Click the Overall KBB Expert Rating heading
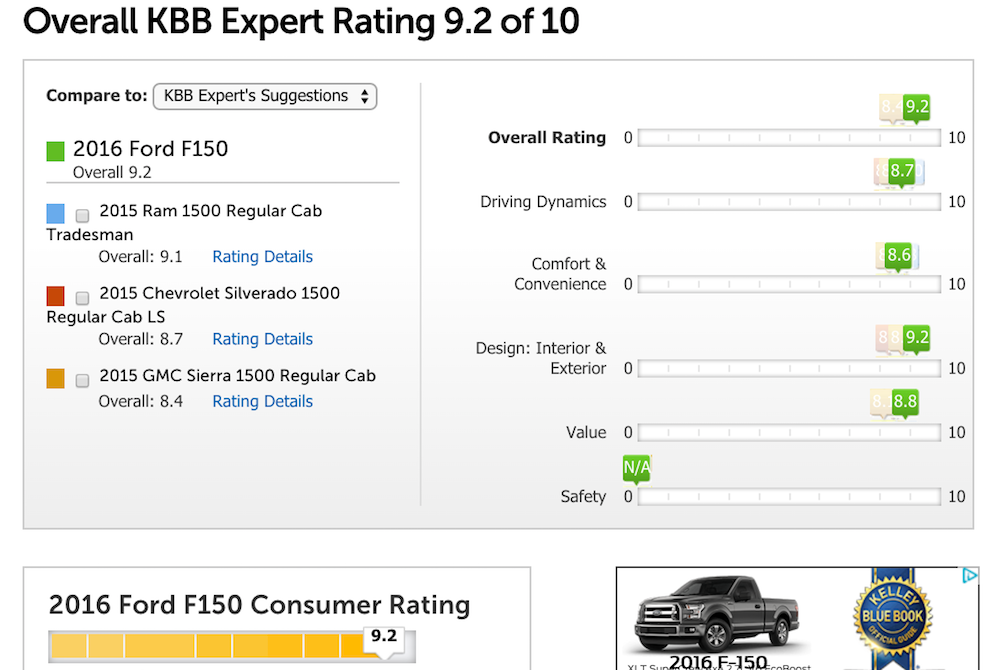The image size is (1000, 670). tap(301, 21)
